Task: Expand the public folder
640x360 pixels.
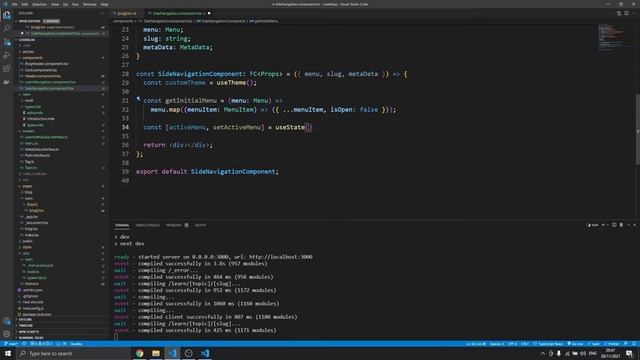Action: (x=27, y=241)
